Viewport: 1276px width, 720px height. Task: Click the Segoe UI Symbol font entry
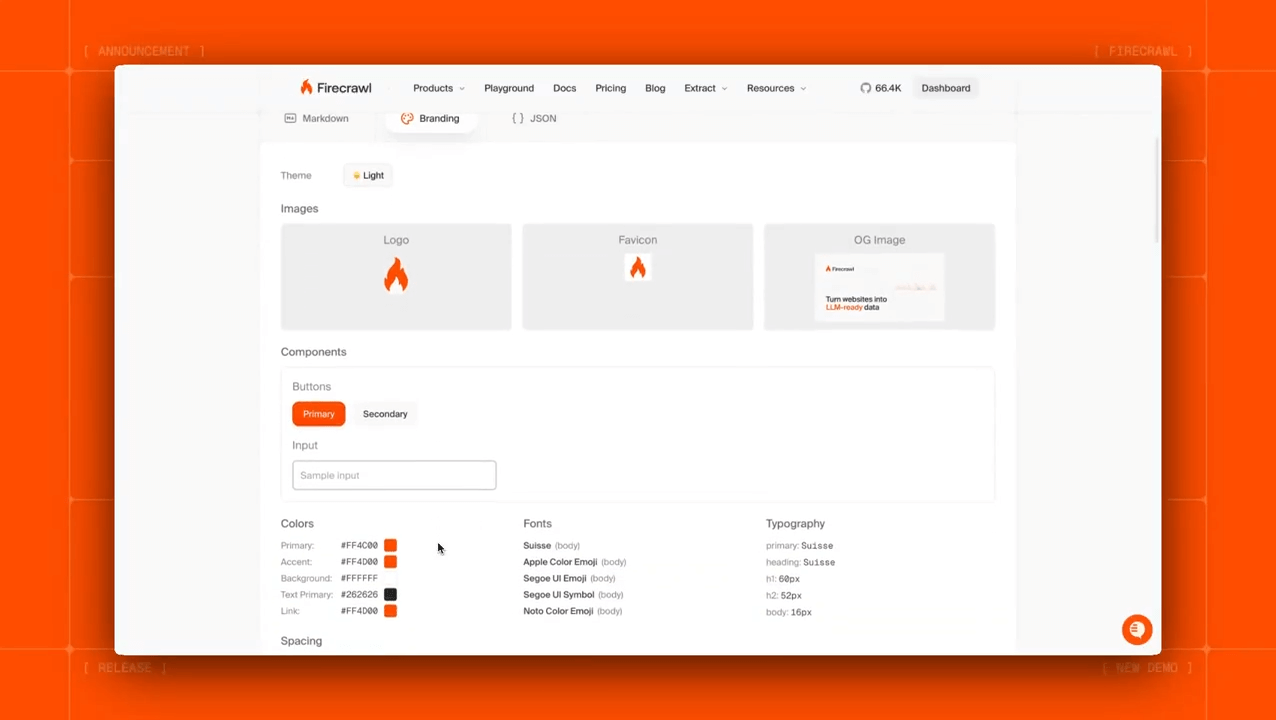573,595
